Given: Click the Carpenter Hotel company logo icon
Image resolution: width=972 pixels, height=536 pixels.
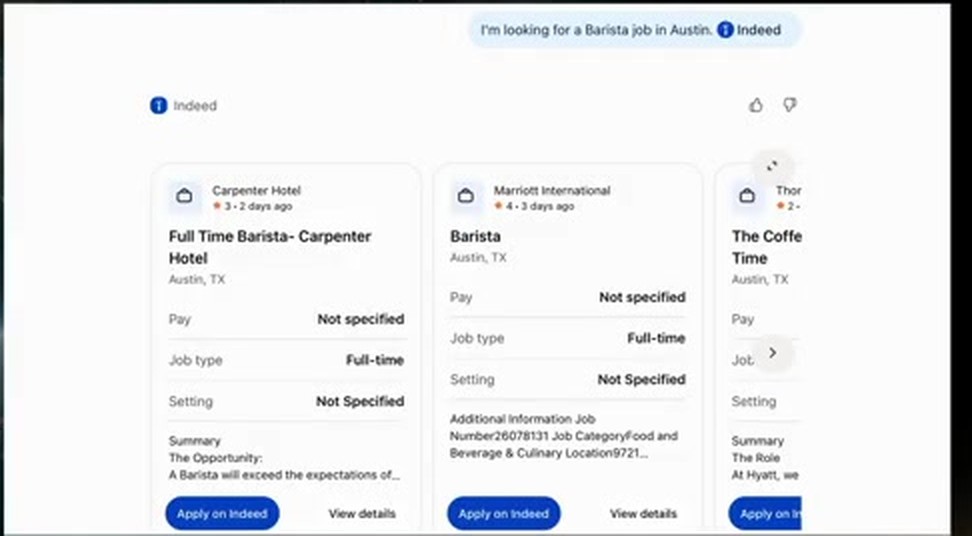Looking at the screenshot, I should click(184, 196).
